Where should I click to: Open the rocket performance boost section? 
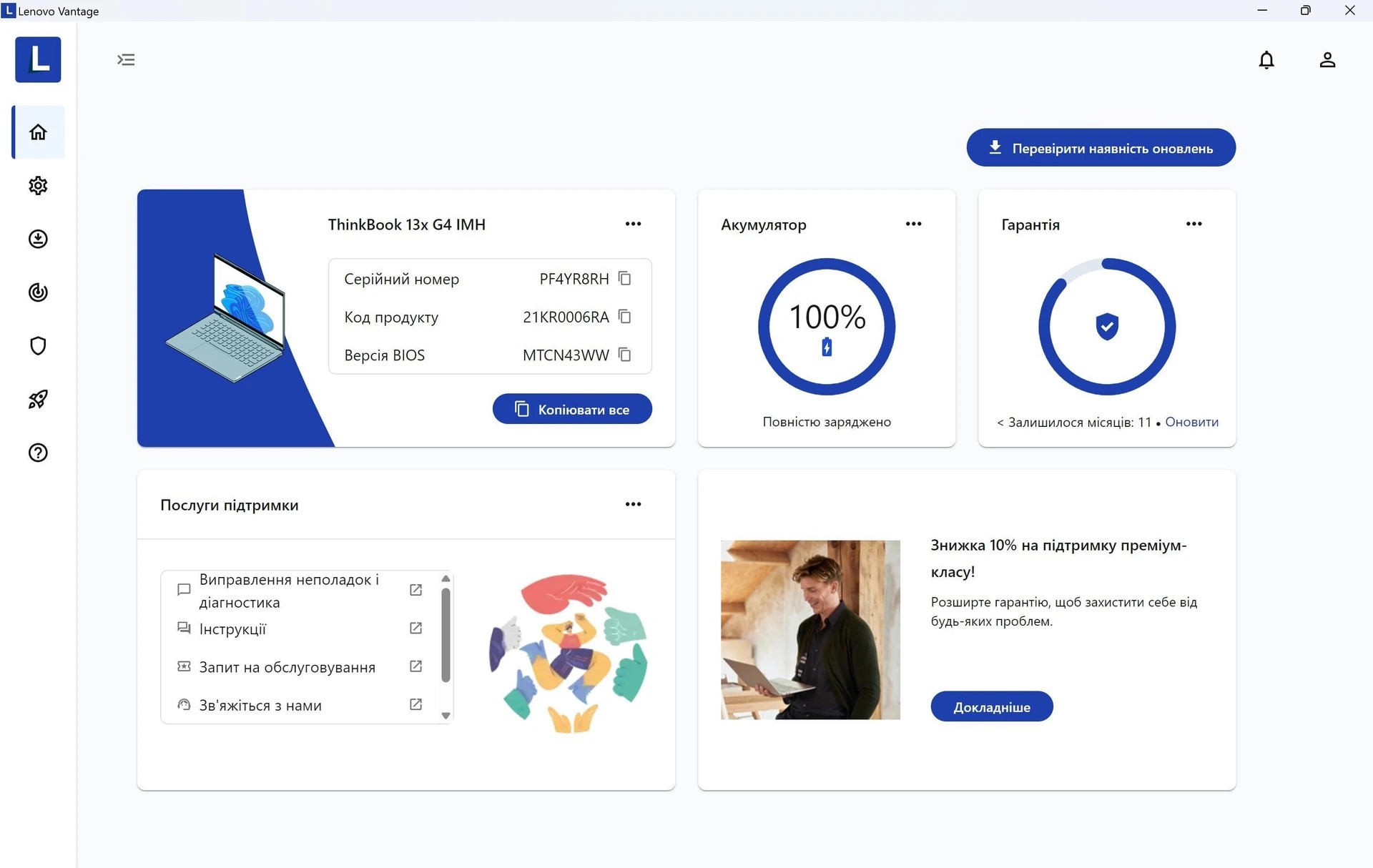click(38, 399)
